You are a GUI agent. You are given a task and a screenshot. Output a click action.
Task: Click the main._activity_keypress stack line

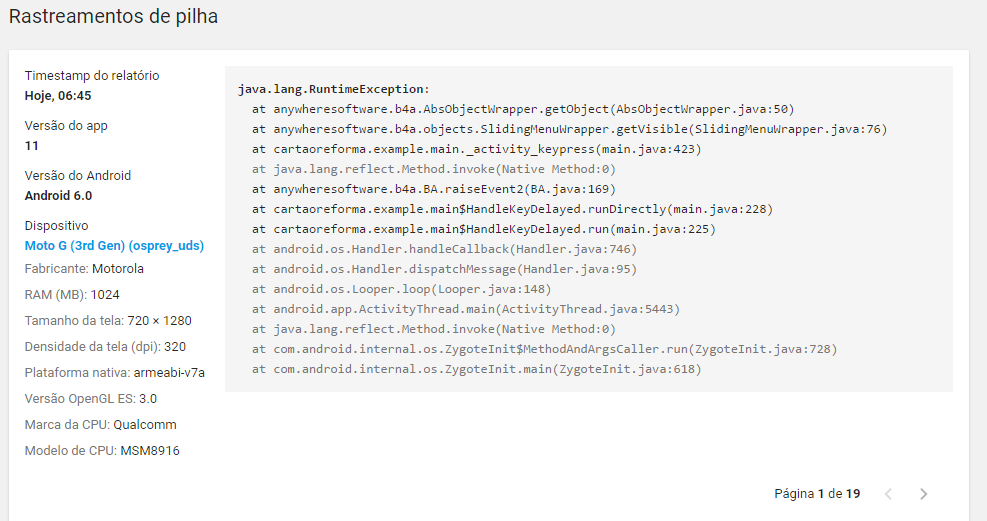click(476, 149)
